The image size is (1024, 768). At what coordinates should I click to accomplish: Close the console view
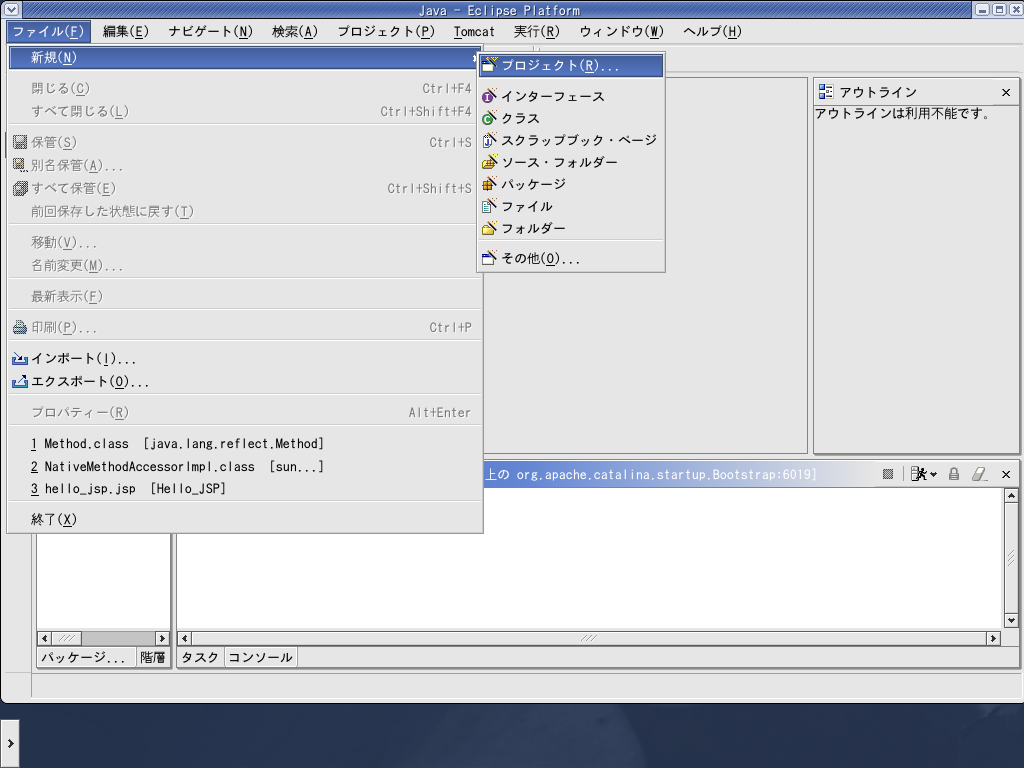[1006, 475]
